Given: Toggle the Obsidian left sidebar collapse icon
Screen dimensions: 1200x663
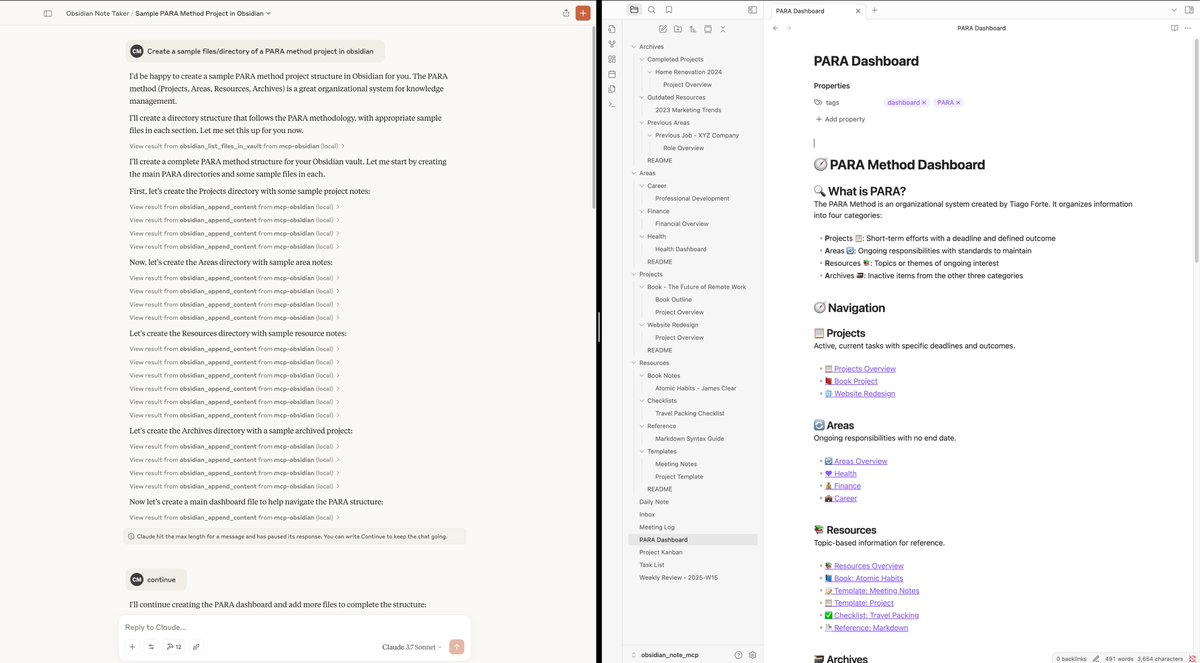Looking at the screenshot, I should [x=752, y=10].
